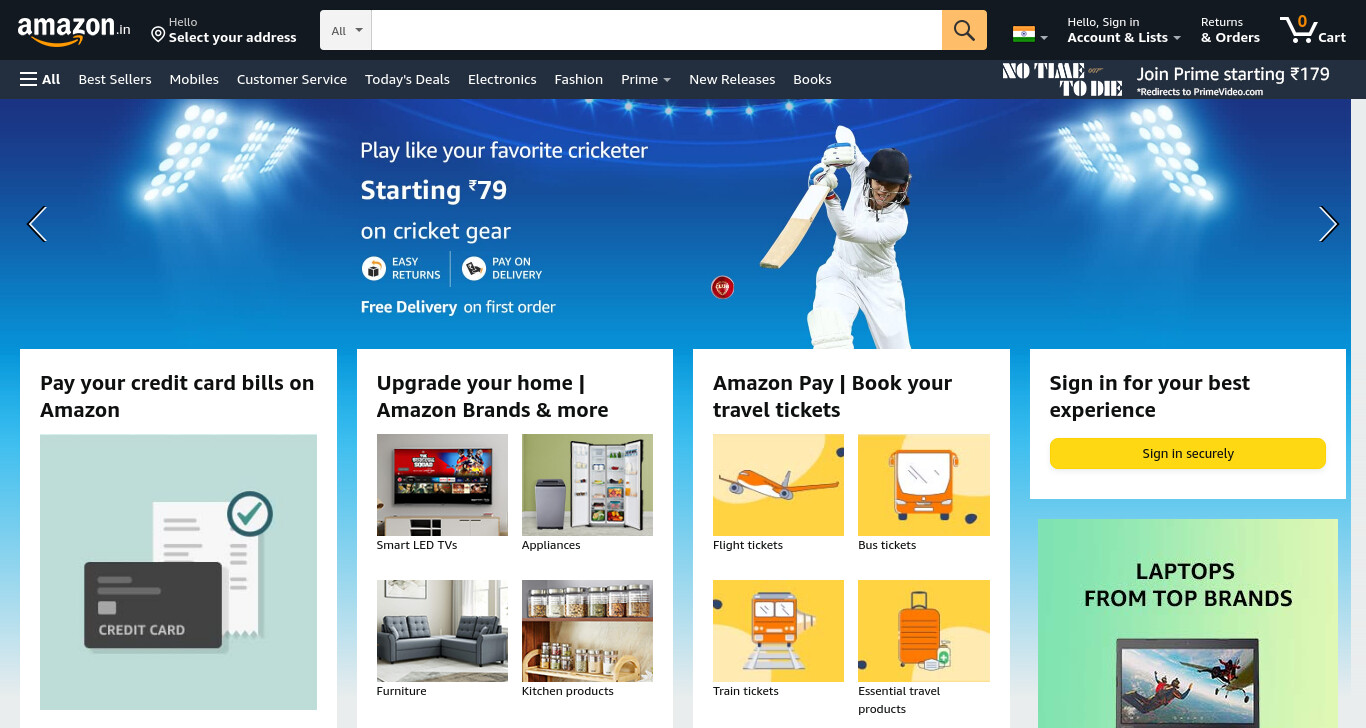Click the Amazon.in logo

74,30
